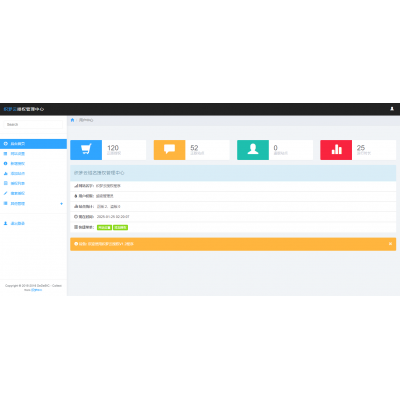Click the red bar chart tile showing 25
This screenshot has width=400, height=400.
pos(358,150)
